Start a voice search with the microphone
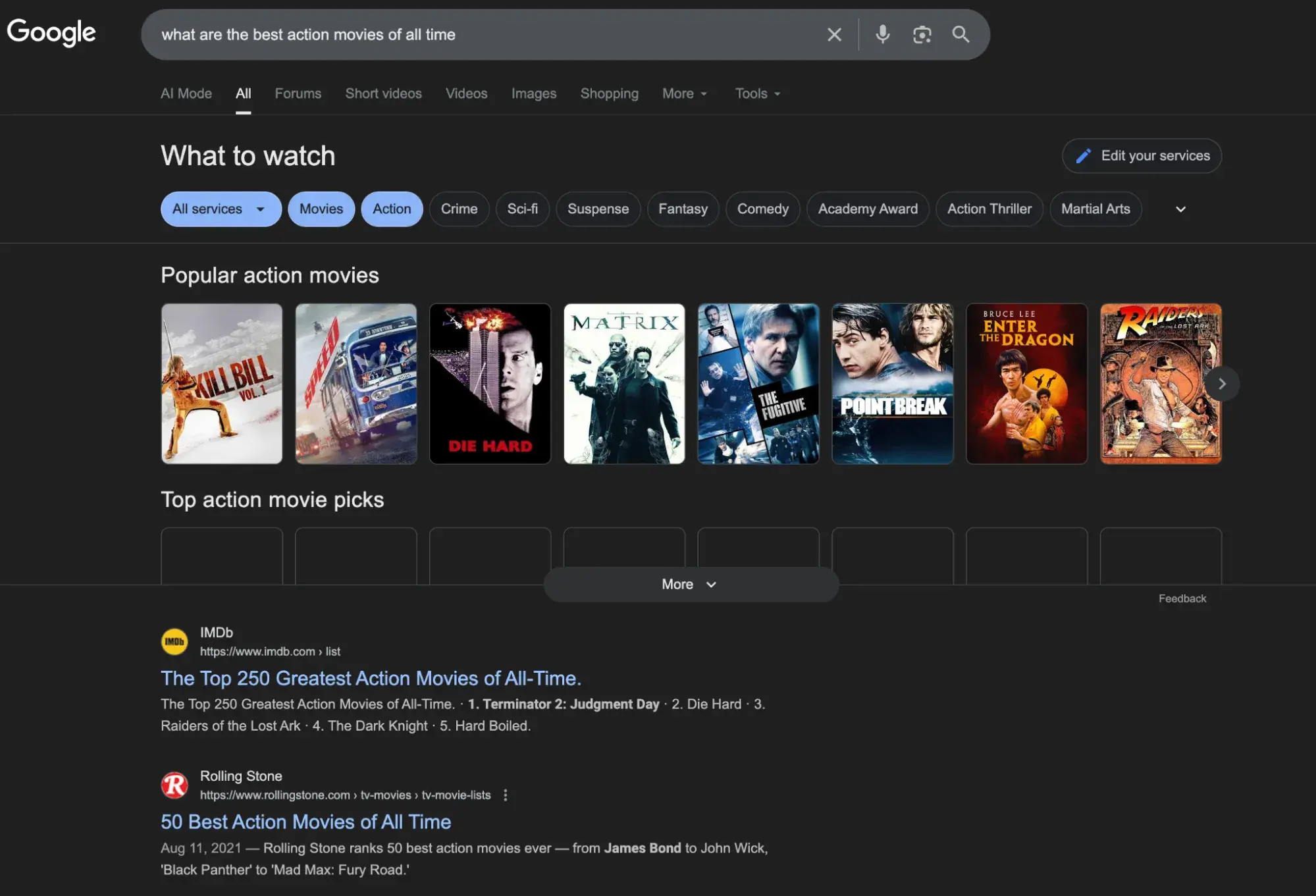1316x896 pixels. tap(882, 34)
